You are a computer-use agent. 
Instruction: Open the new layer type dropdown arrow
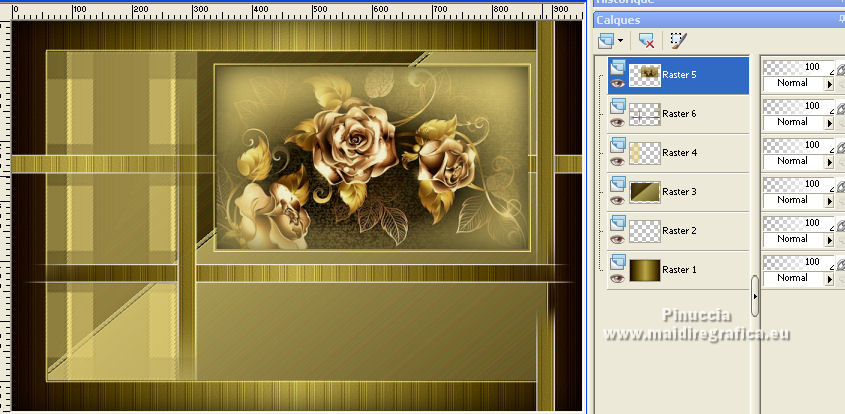point(620,41)
